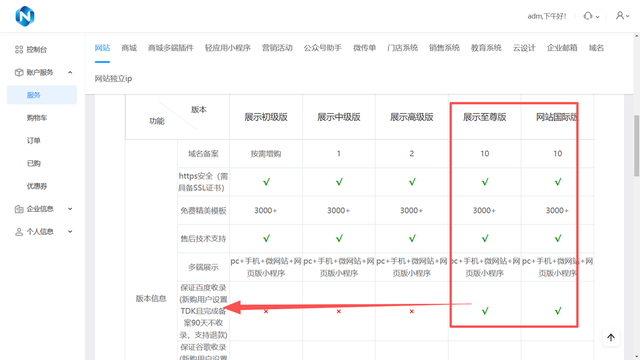
Task: Click the 域名备案 row label
Action: click(x=203, y=154)
